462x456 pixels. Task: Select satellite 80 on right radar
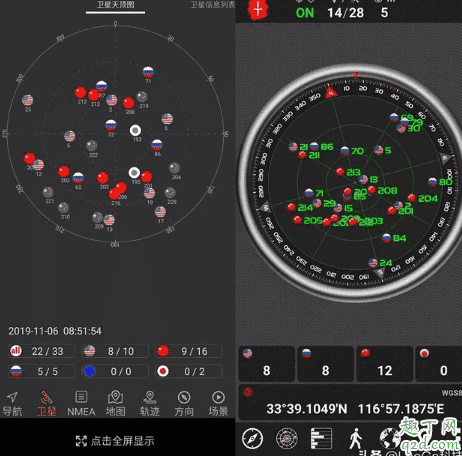(433, 182)
